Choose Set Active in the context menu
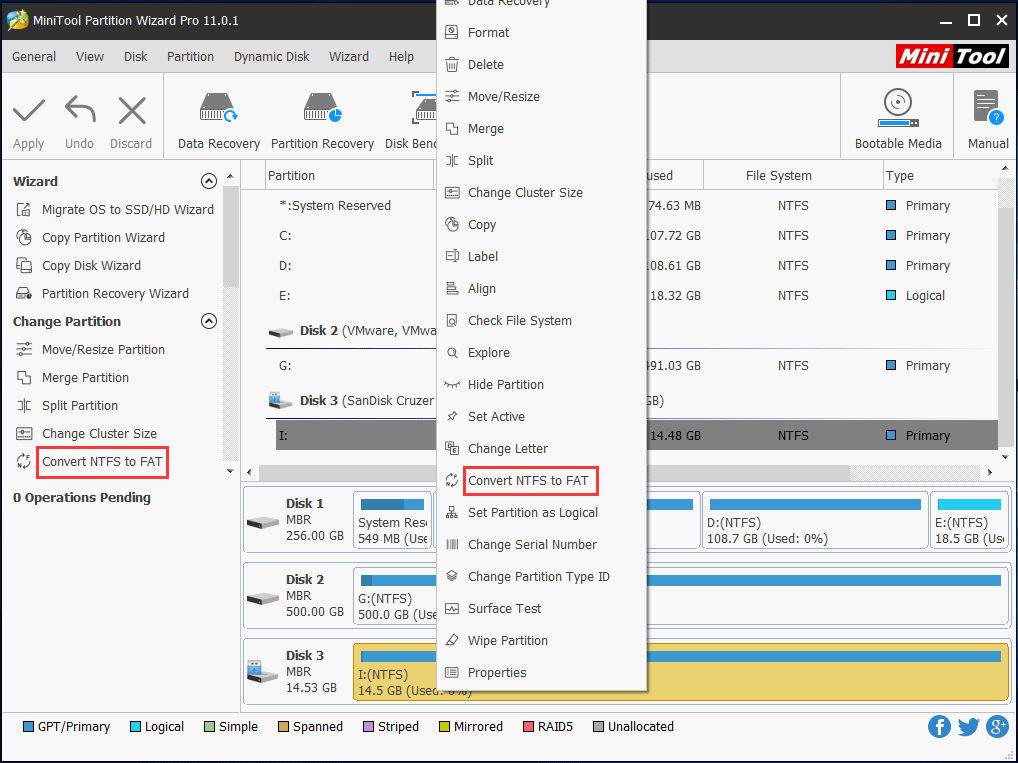Screen dimensions: 1018x763 pos(541,416)
